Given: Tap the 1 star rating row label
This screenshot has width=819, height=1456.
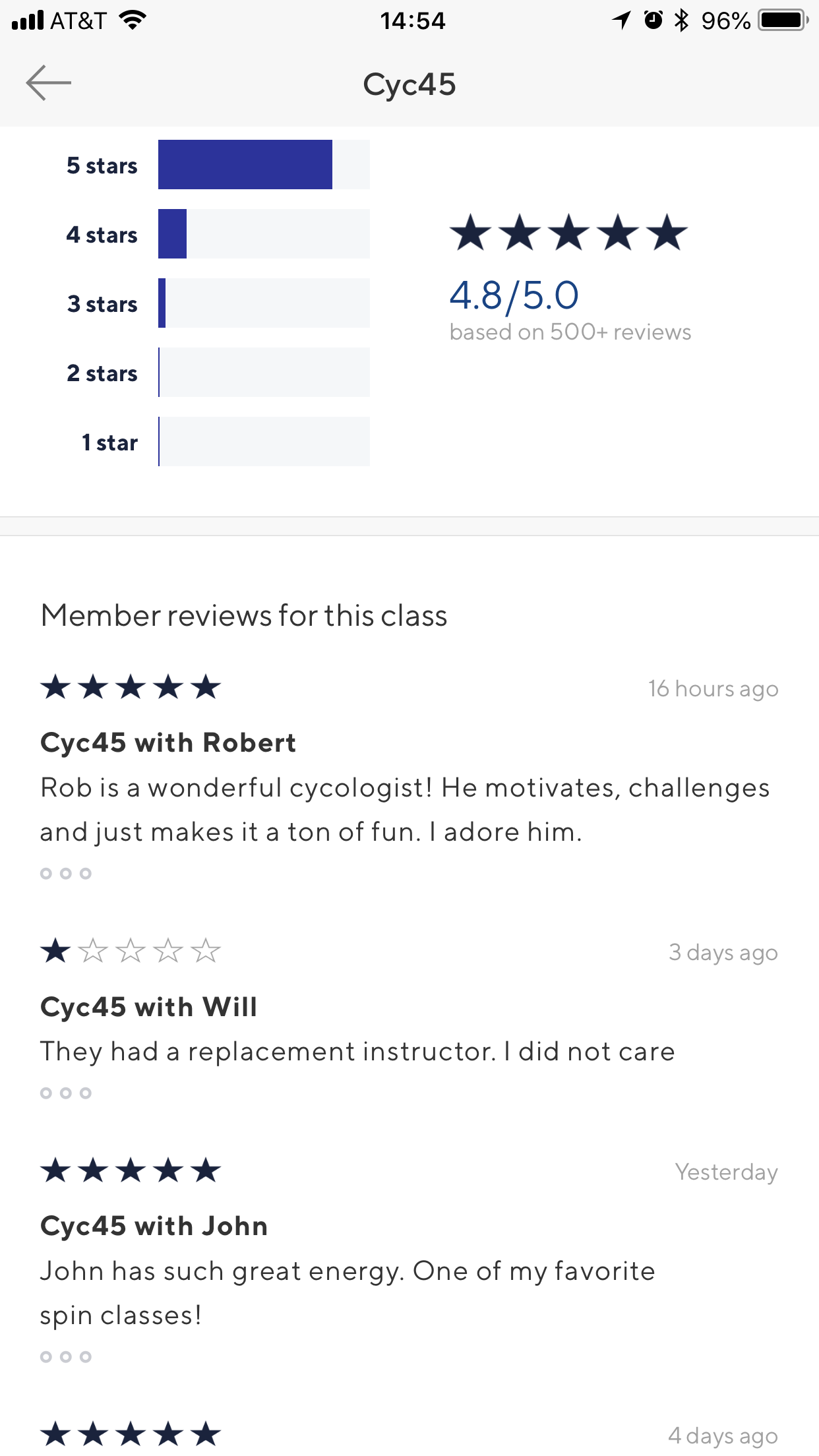Looking at the screenshot, I should tap(109, 442).
